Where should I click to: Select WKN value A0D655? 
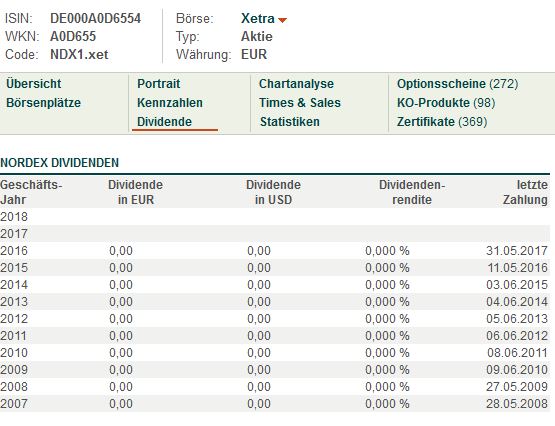tap(73, 36)
